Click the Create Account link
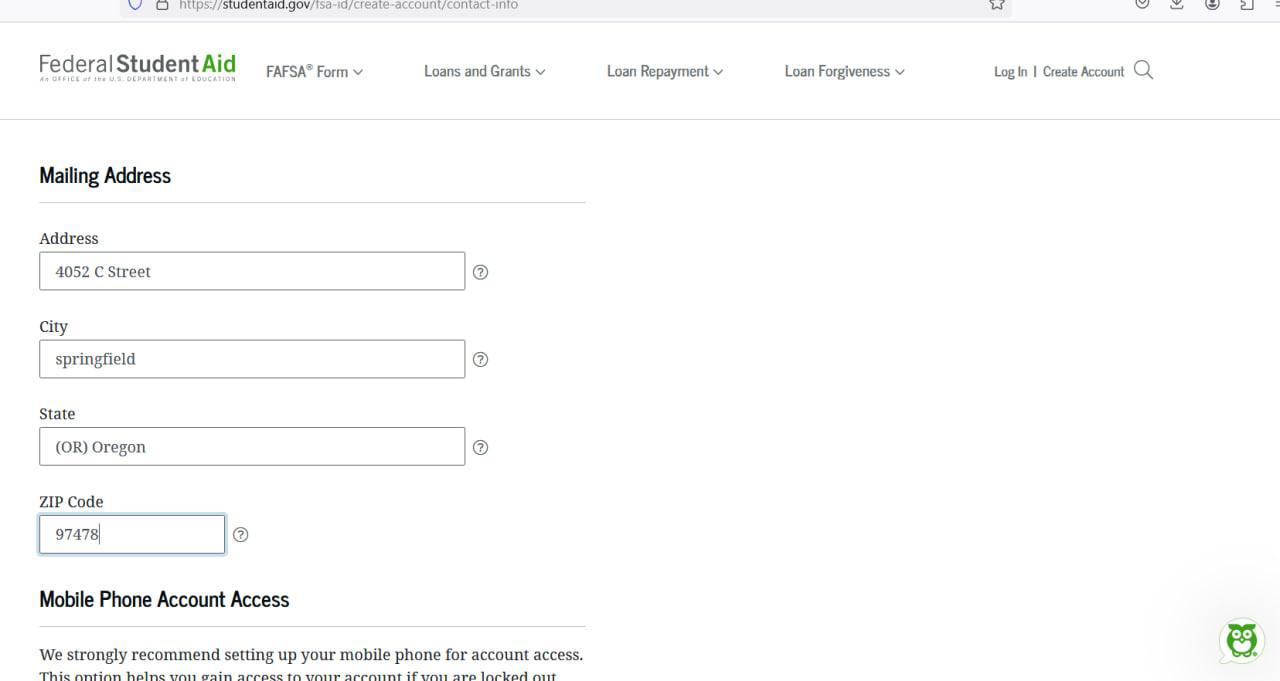 (x=1083, y=72)
